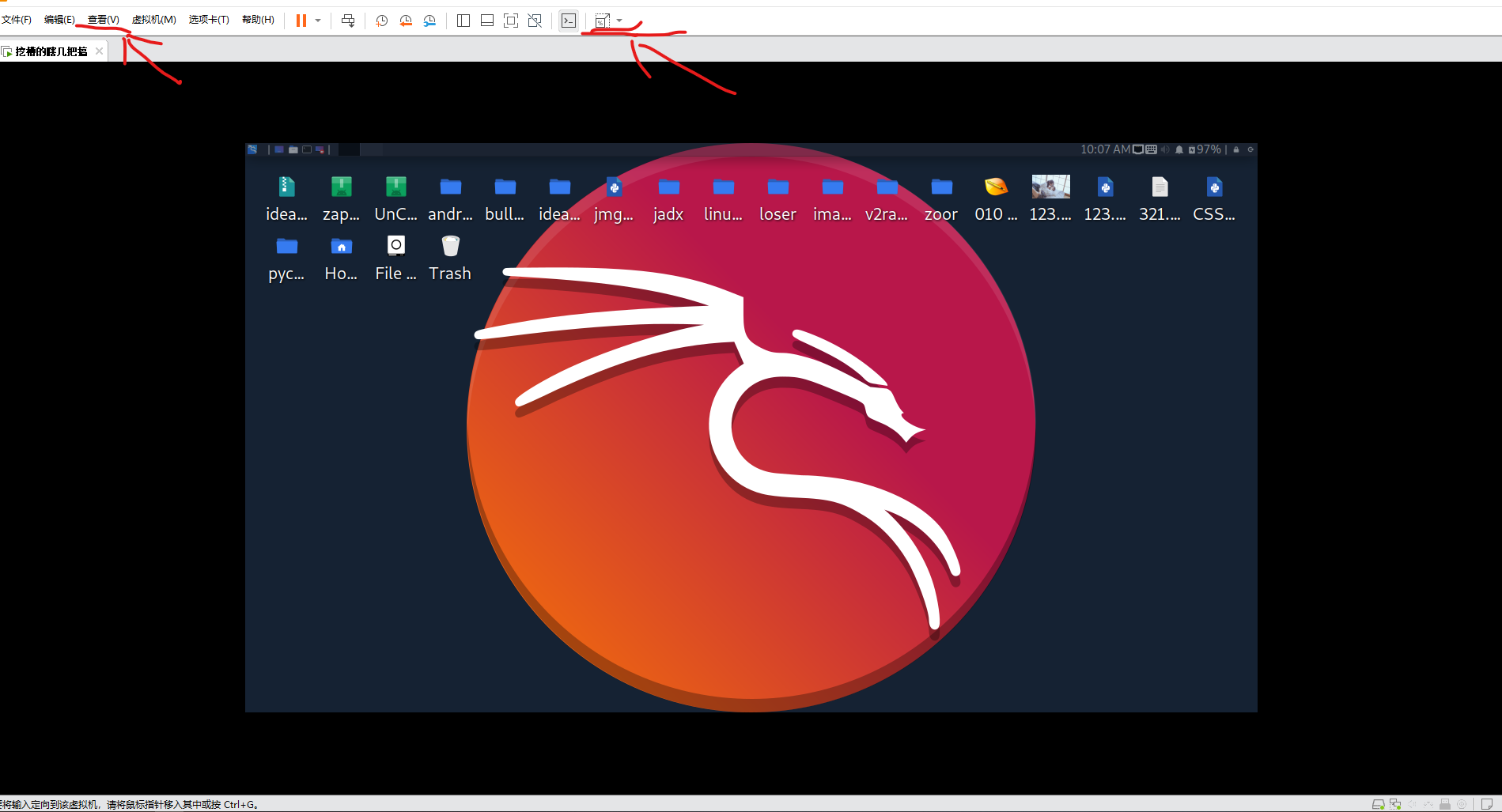Toggle the library sidebar panel view
The height and width of the screenshot is (812, 1502).
pyautogui.click(x=463, y=21)
